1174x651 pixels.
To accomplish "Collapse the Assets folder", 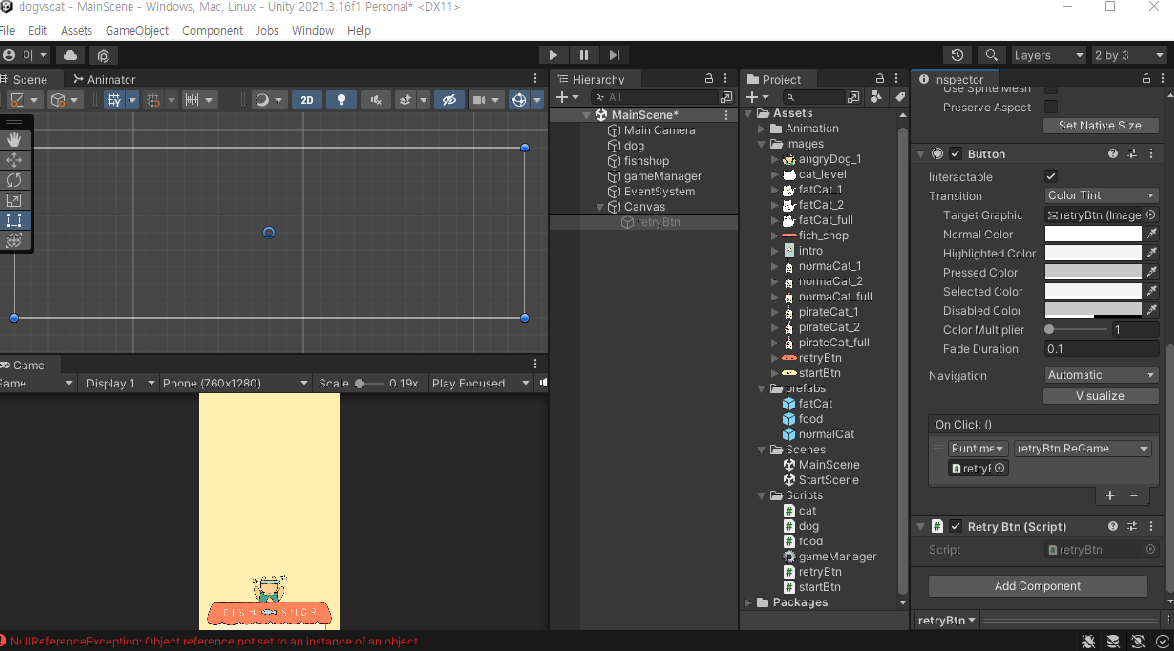I will tap(748, 113).
